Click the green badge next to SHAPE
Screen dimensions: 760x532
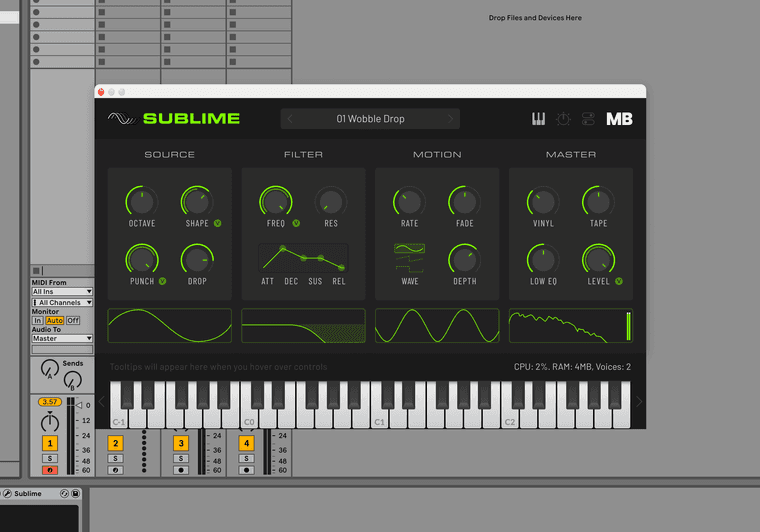(x=217, y=223)
